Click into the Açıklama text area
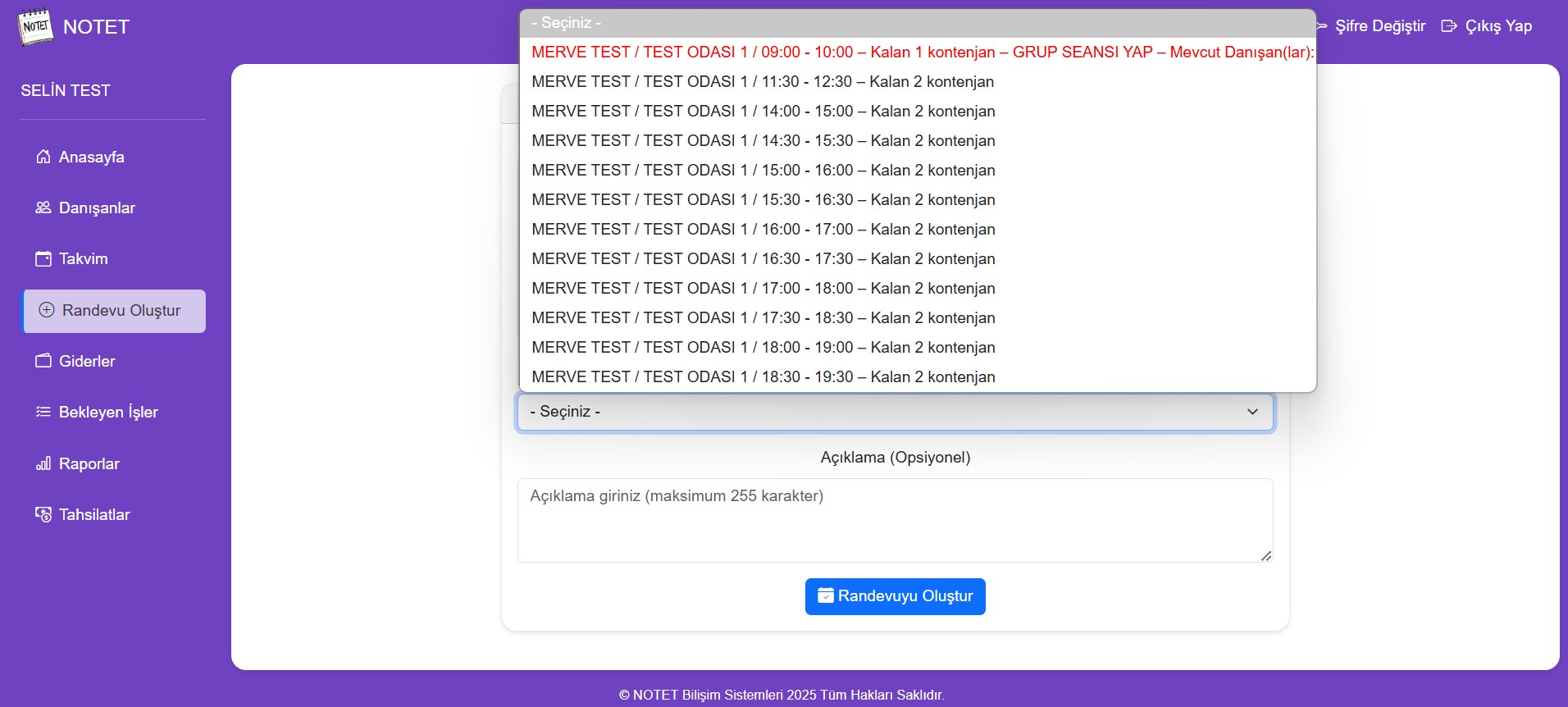The image size is (1568, 707). (896, 520)
